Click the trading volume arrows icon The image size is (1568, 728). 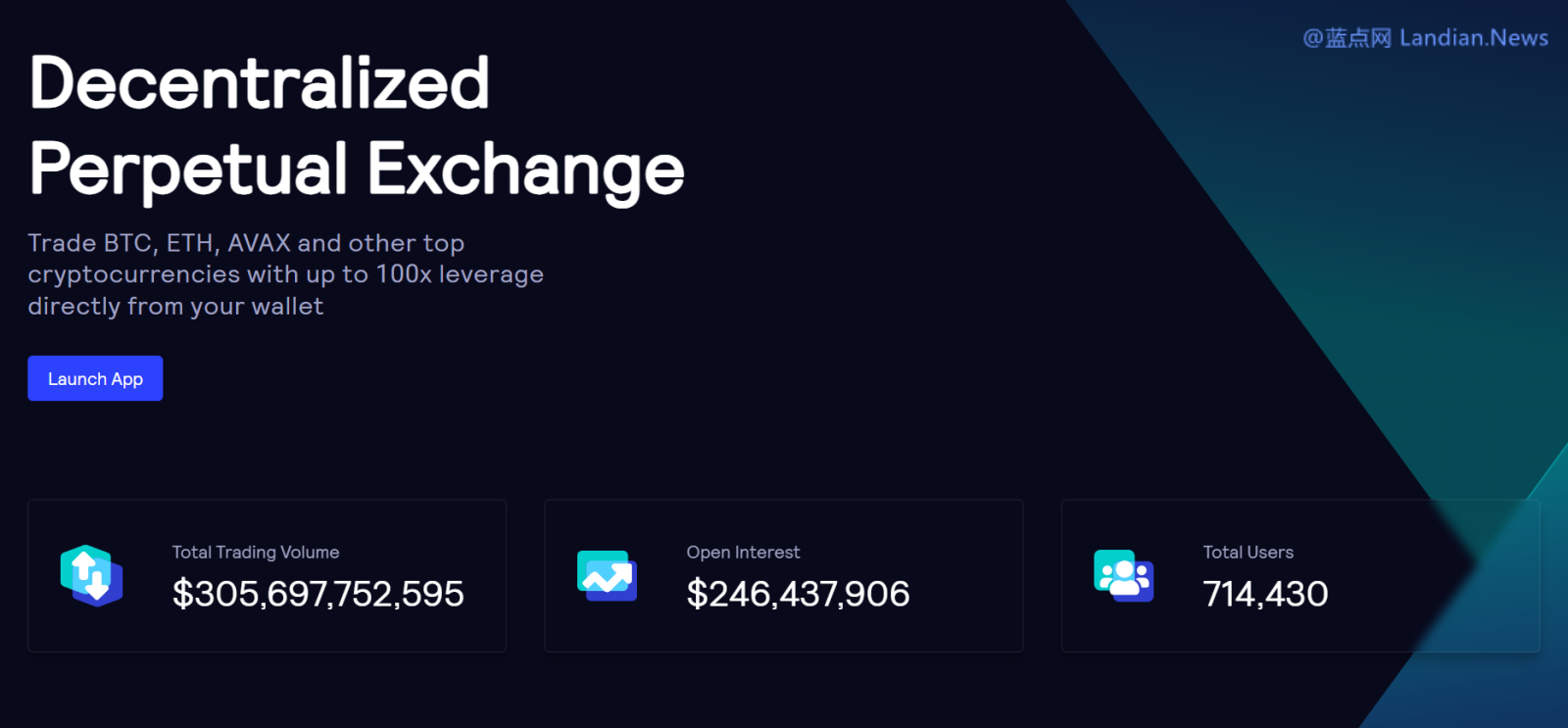[x=91, y=576]
